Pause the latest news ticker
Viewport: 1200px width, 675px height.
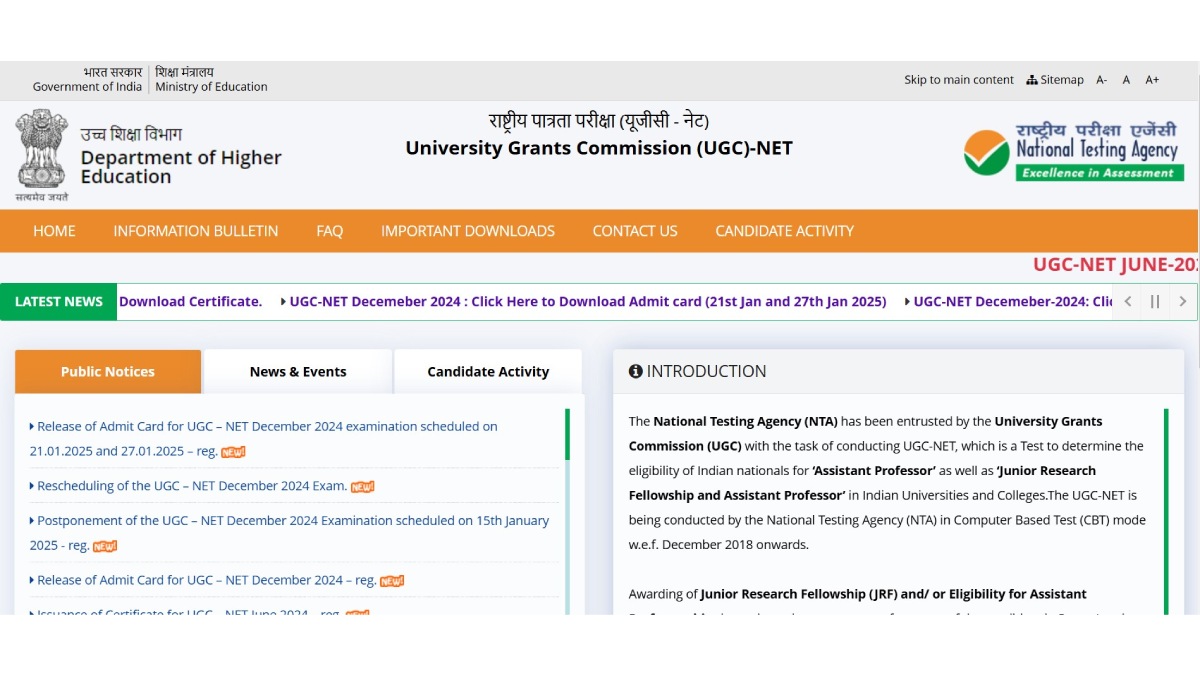click(1155, 301)
